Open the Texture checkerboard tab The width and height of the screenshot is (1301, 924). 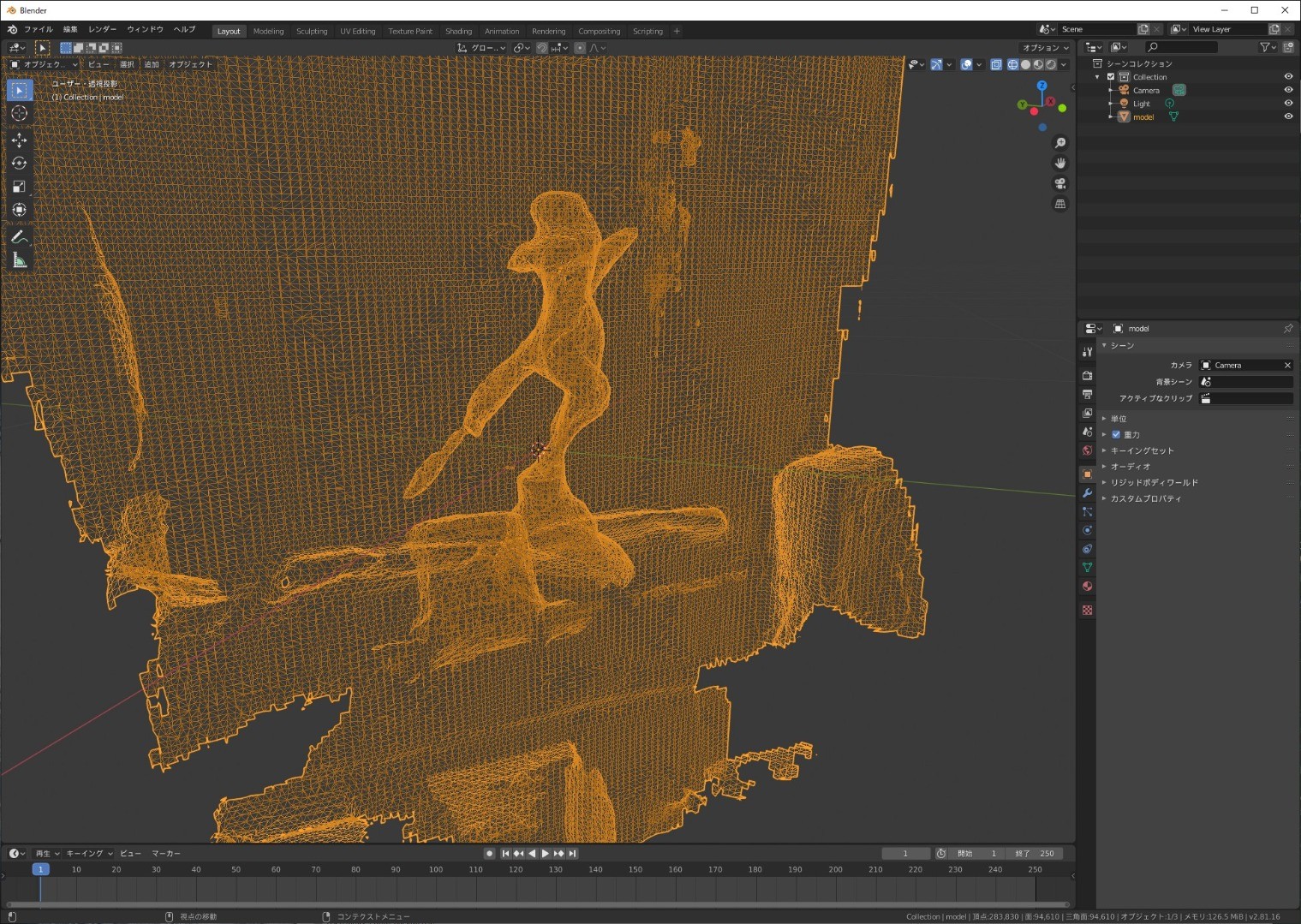(1087, 610)
